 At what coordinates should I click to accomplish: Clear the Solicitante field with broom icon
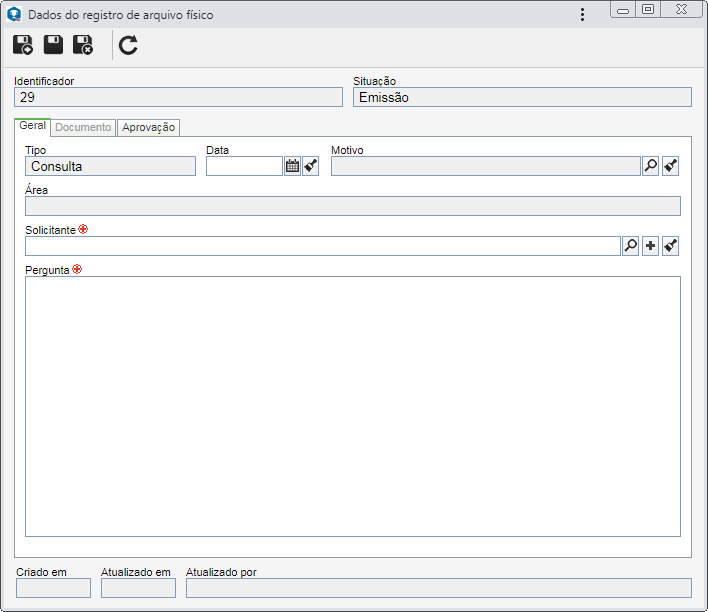coord(671,246)
